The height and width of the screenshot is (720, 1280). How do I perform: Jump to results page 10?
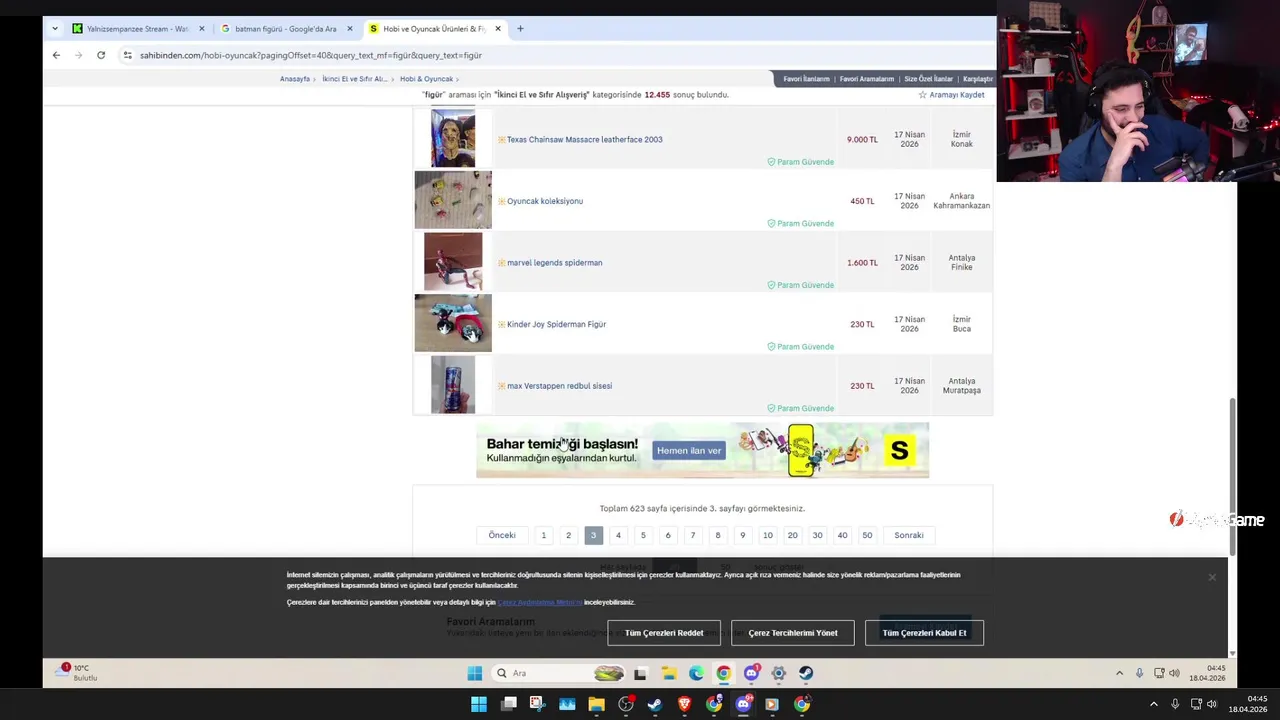tap(768, 535)
